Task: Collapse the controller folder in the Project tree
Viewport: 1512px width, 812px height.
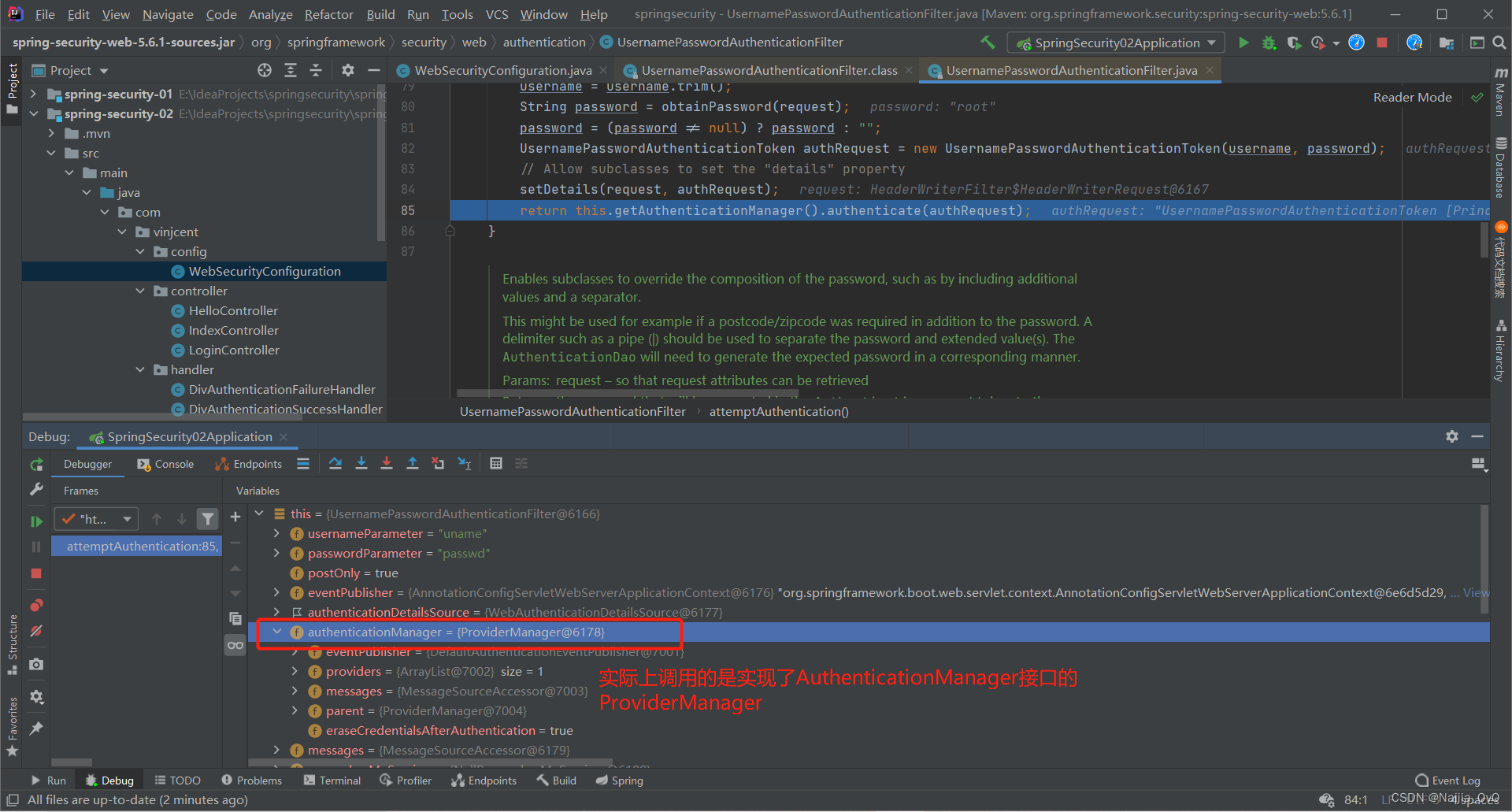Action: click(x=140, y=291)
